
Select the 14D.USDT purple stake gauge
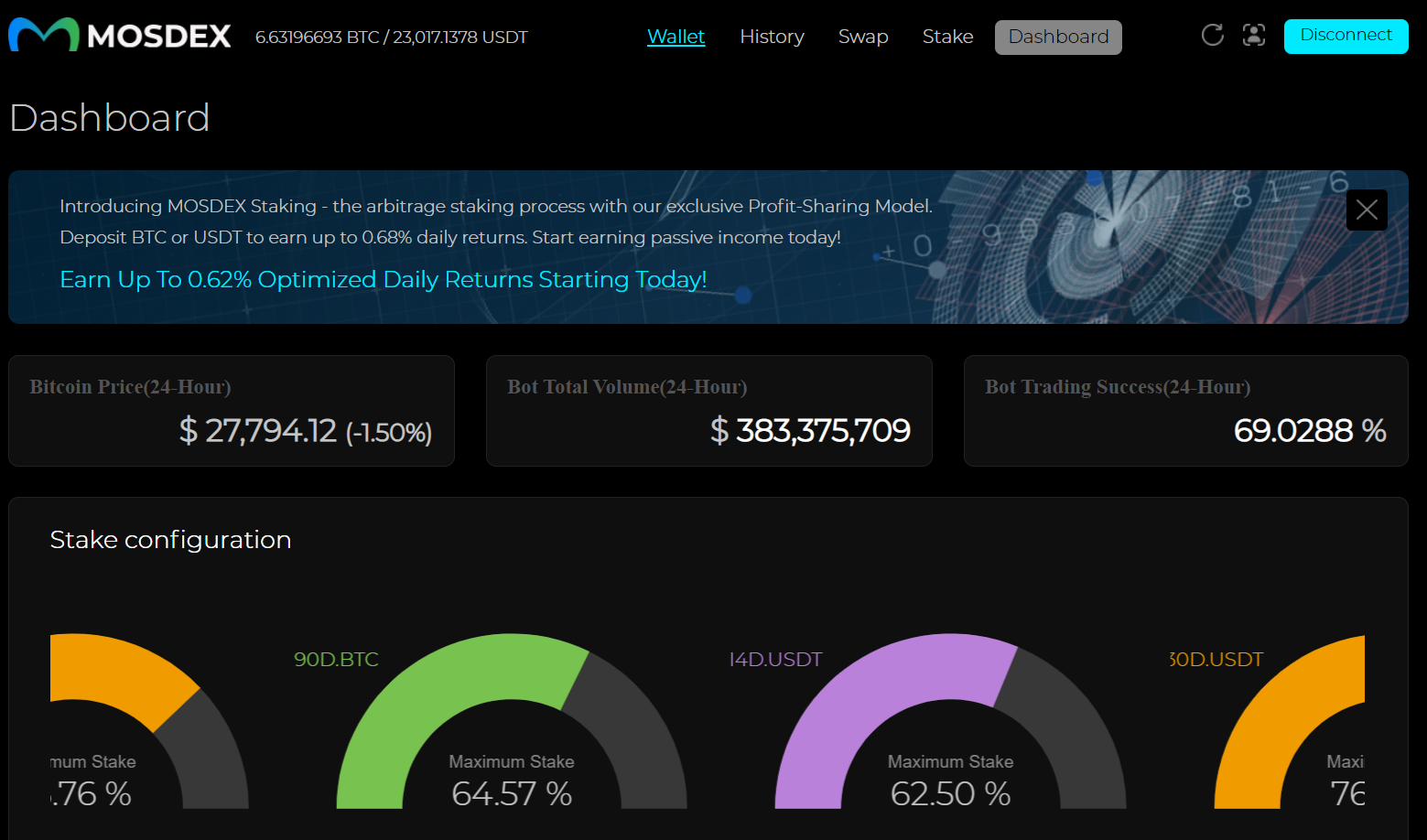pyautogui.click(x=950, y=721)
